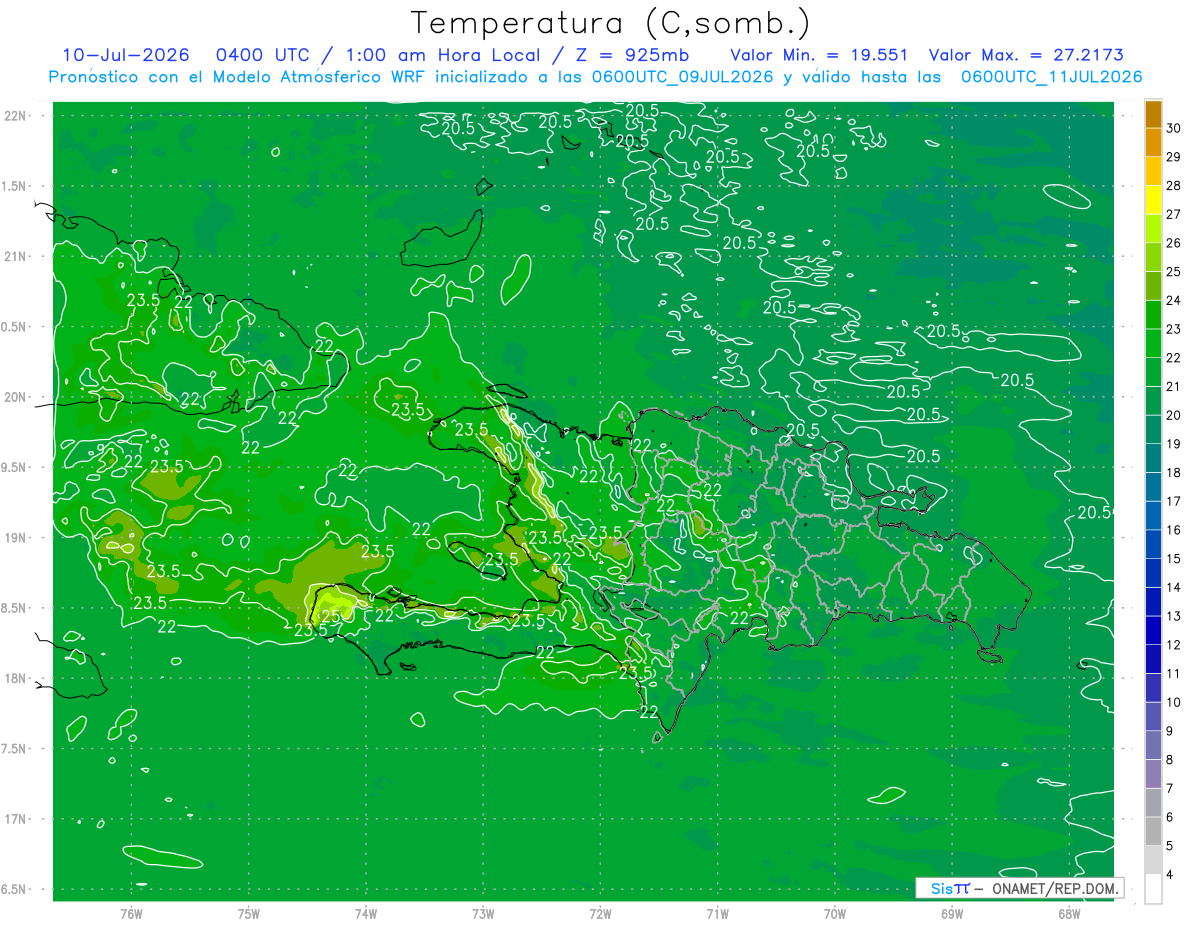
Task: Click the "25" contour label on Haiti's peninsula
Action: click(x=331, y=615)
